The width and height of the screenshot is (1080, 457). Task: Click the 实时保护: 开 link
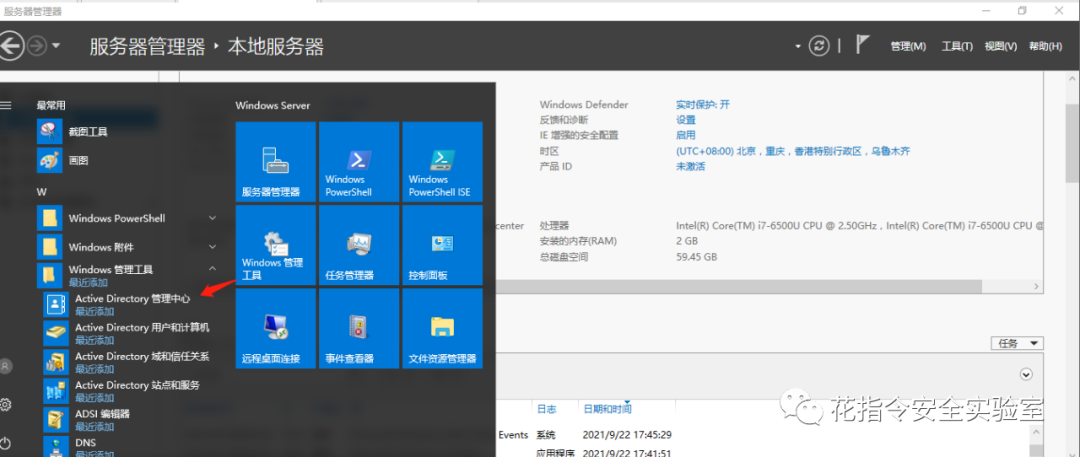[x=703, y=105]
